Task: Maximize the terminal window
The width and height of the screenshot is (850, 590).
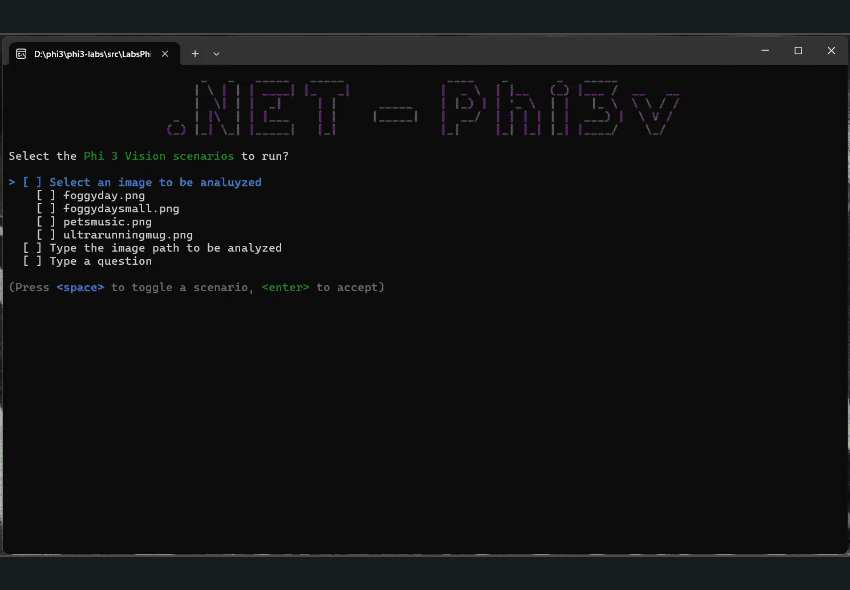Action: [x=798, y=50]
